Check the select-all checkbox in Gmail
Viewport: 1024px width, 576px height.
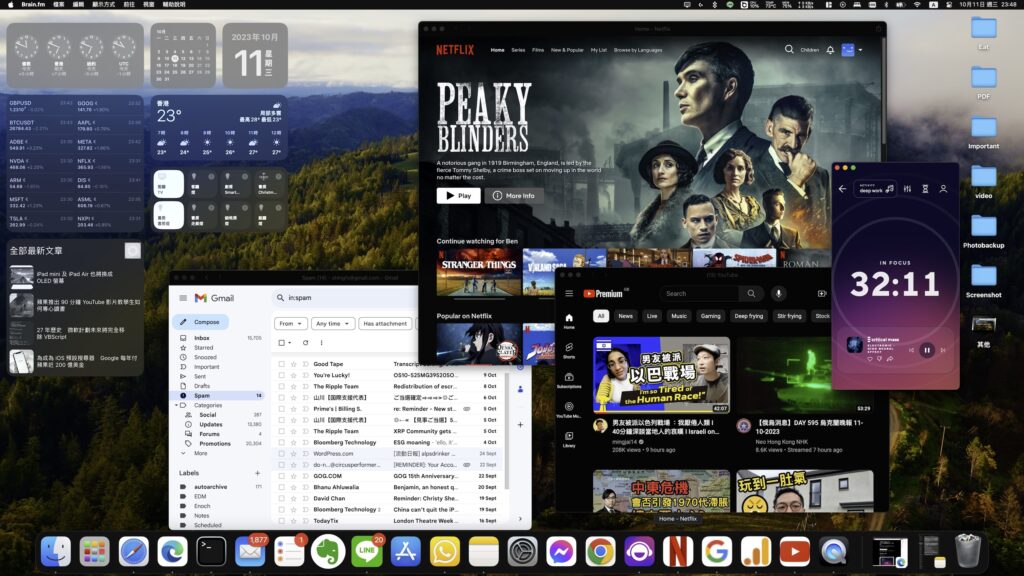[x=281, y=343]
